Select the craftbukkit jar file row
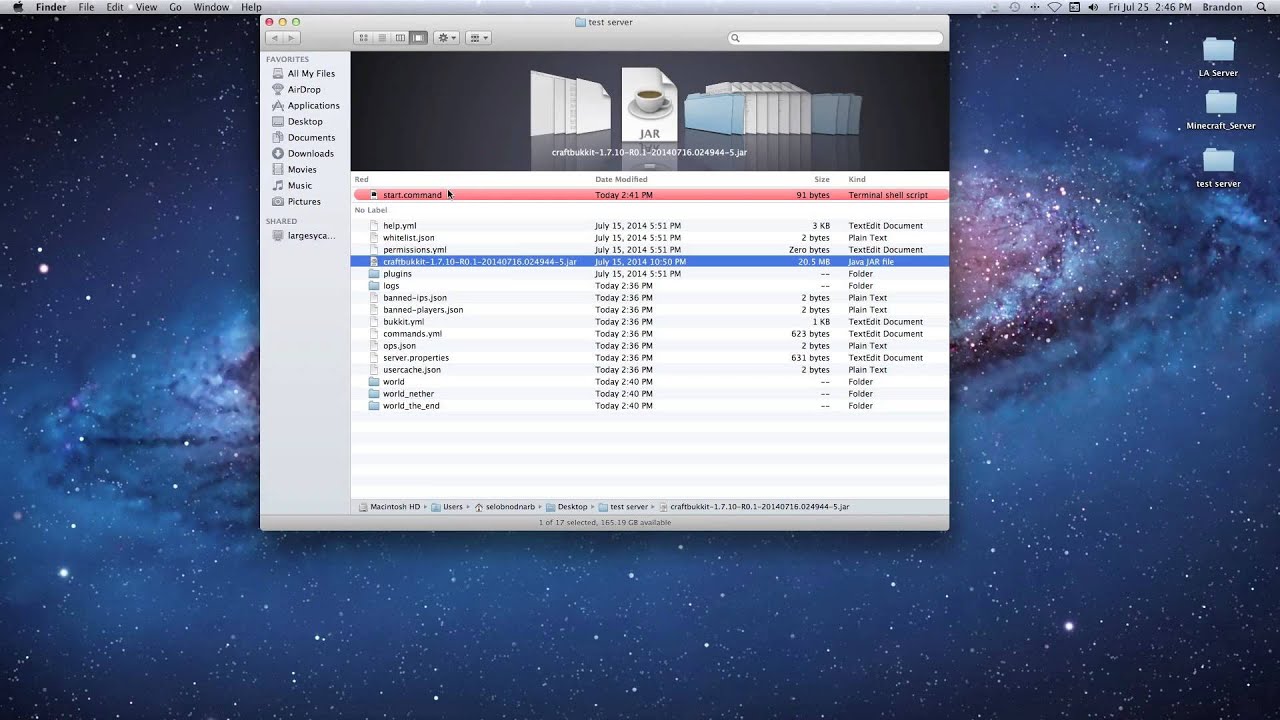The height and width of the screenshot is (720, 1280). (x=650, y=261)
